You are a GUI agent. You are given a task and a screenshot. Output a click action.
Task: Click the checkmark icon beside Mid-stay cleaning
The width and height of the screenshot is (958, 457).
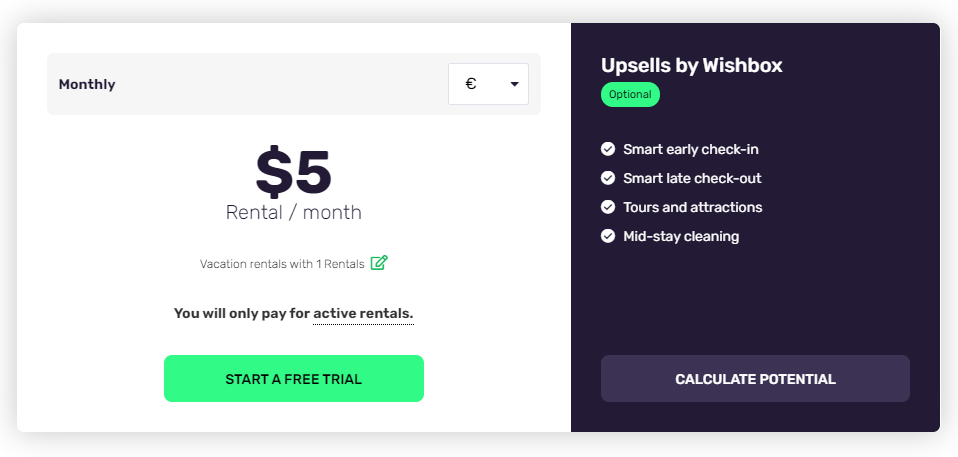click(x=607, y=236)
